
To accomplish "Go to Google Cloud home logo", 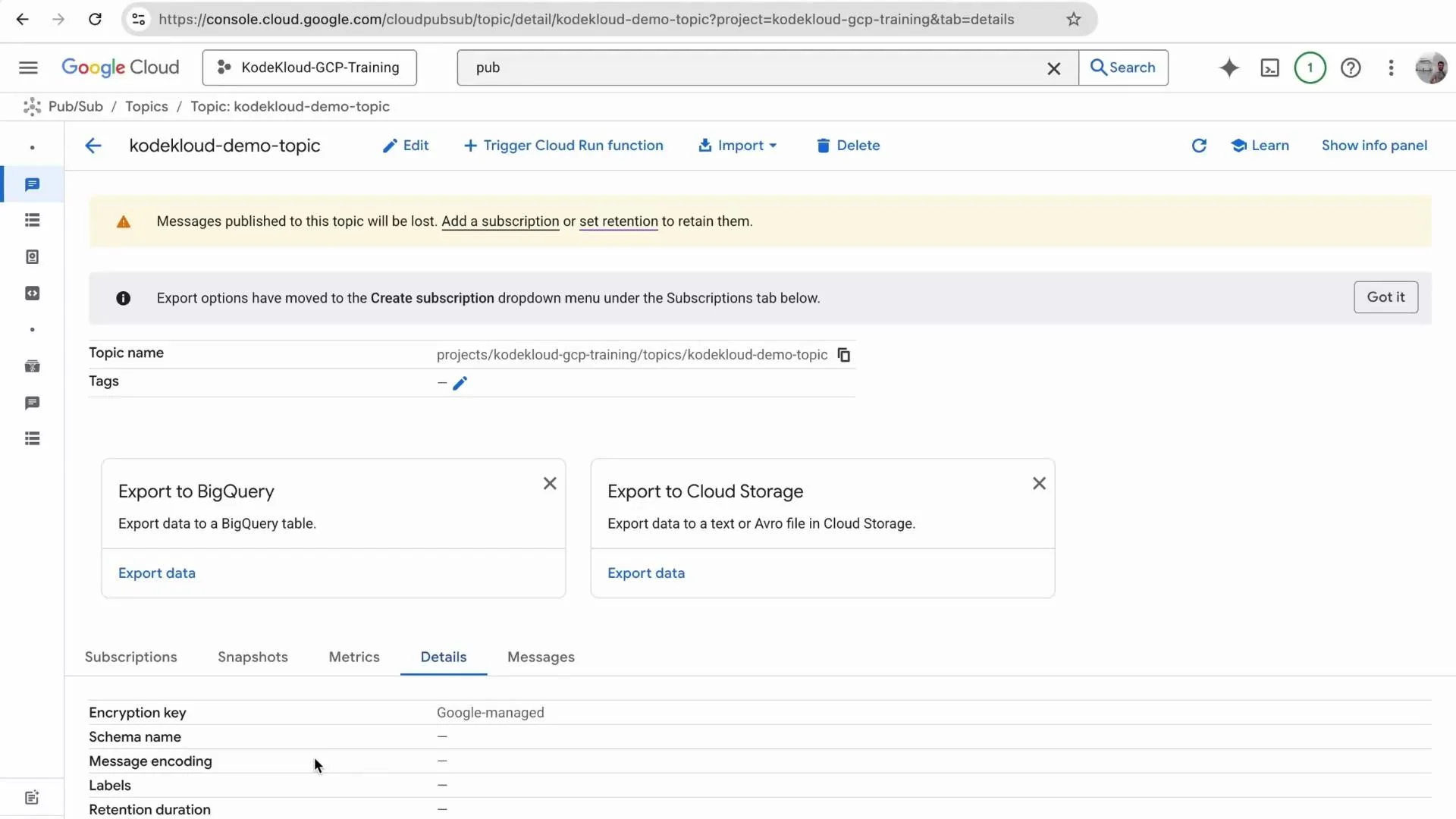I will 120,67.
